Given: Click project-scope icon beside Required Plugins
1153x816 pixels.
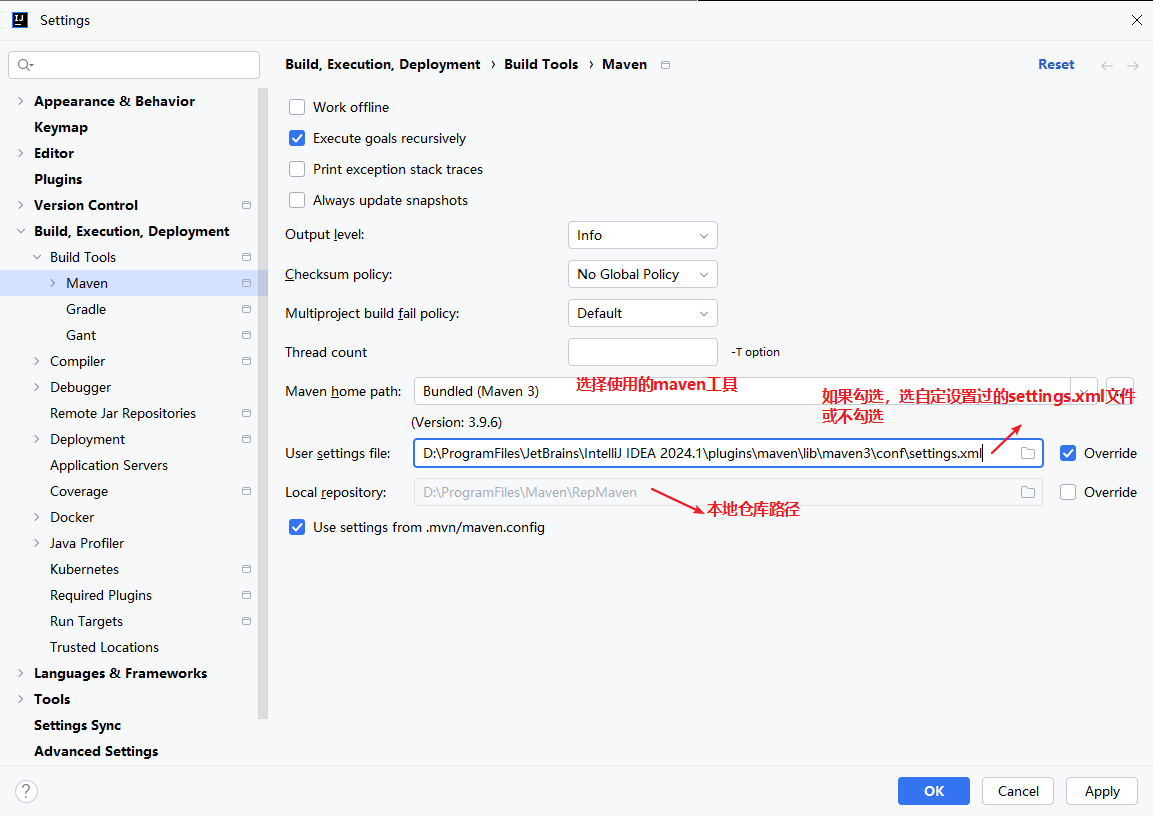Looking at the screenshot, I should pyautogui.click(x=246, y=595).
